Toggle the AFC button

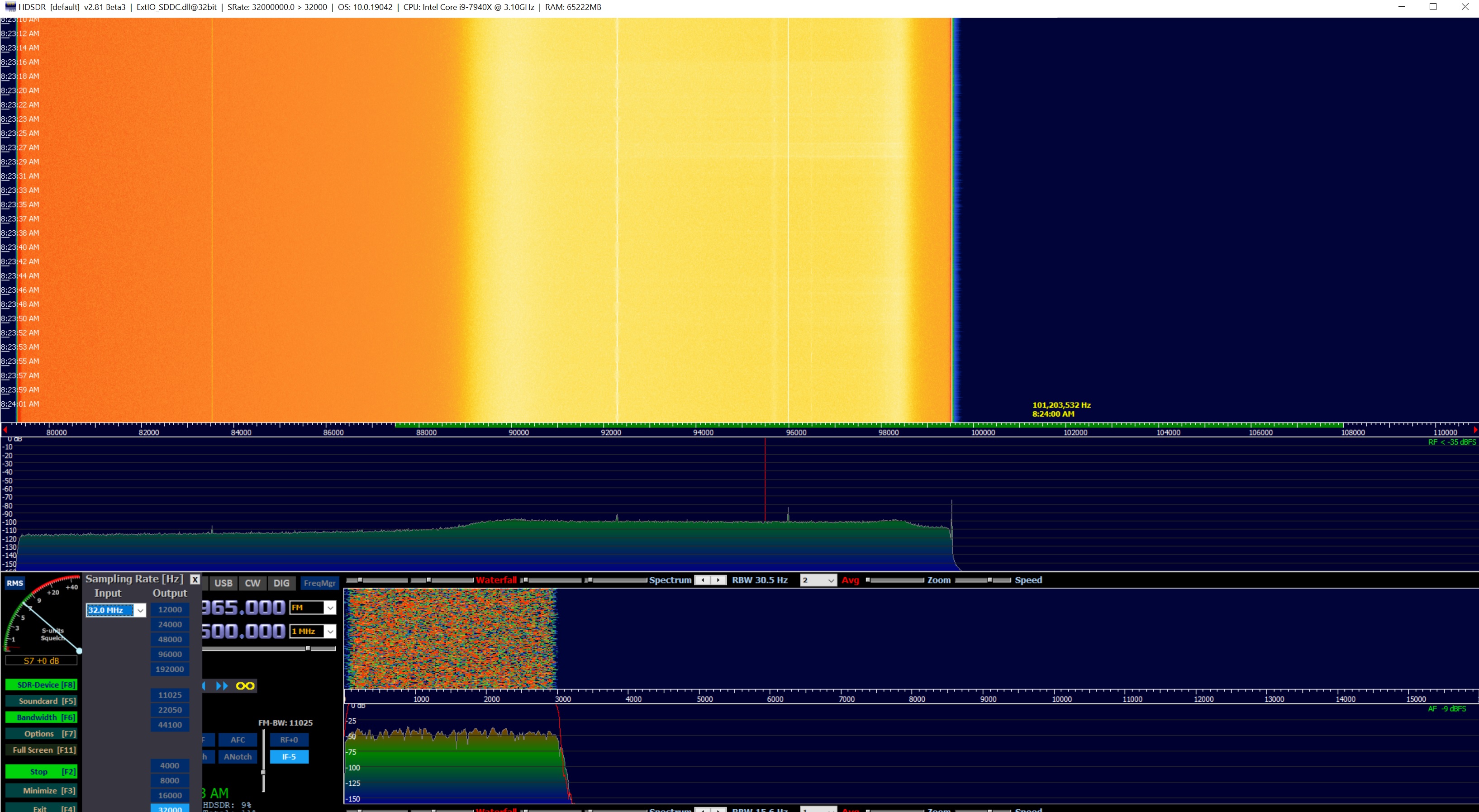click(238, 740)
